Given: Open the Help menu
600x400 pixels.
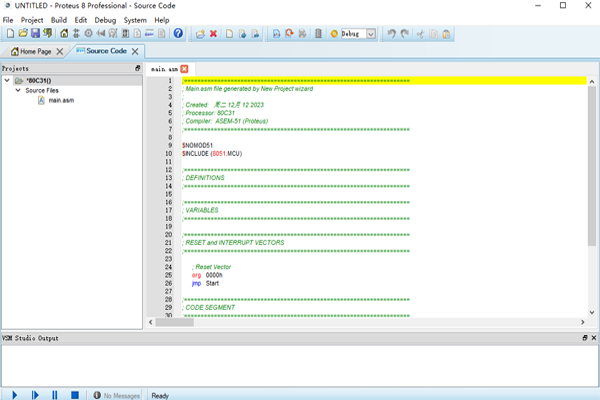Looking at the screenshot, I should tap(162, 20).
